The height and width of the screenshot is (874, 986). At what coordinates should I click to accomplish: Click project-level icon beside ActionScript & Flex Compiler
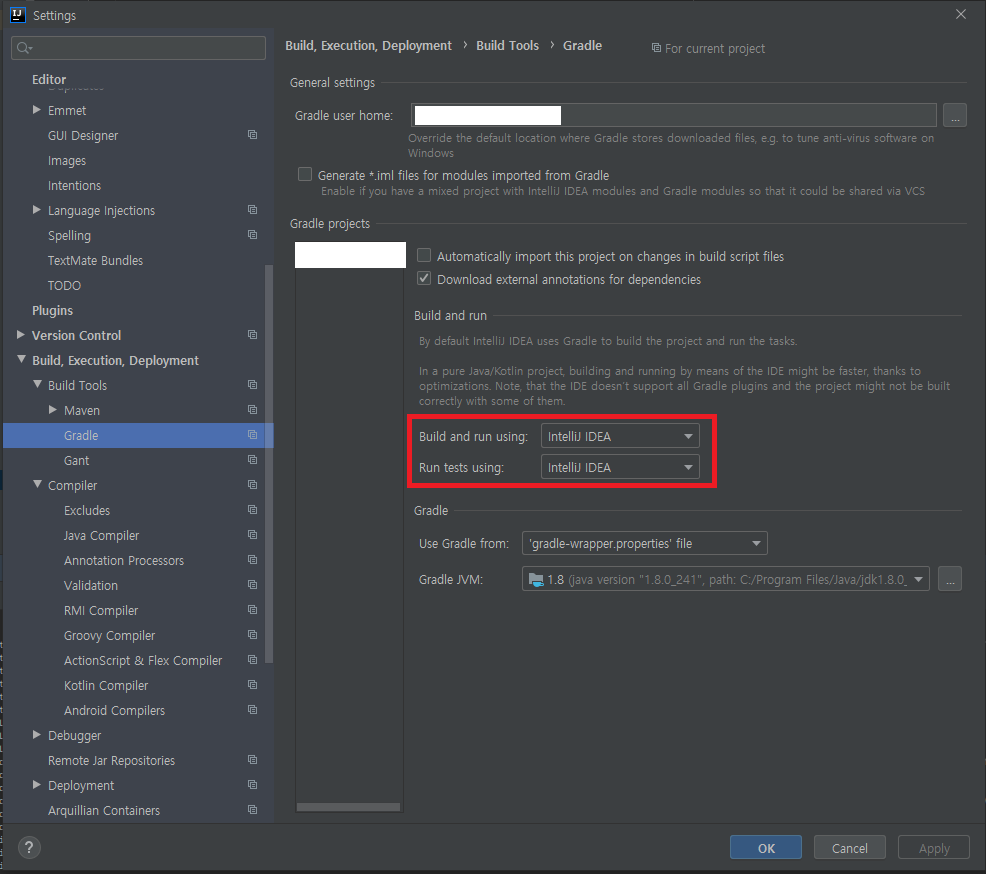click(x=252, y=660)
